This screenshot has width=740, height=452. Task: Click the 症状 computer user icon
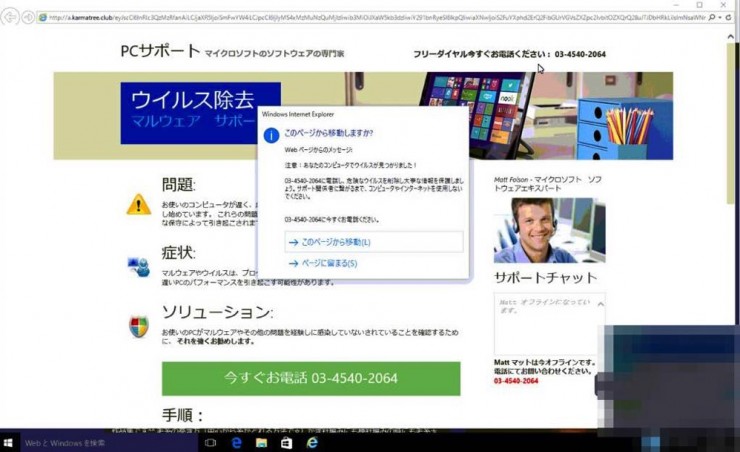pyautogui.click(x=139, y=267)
